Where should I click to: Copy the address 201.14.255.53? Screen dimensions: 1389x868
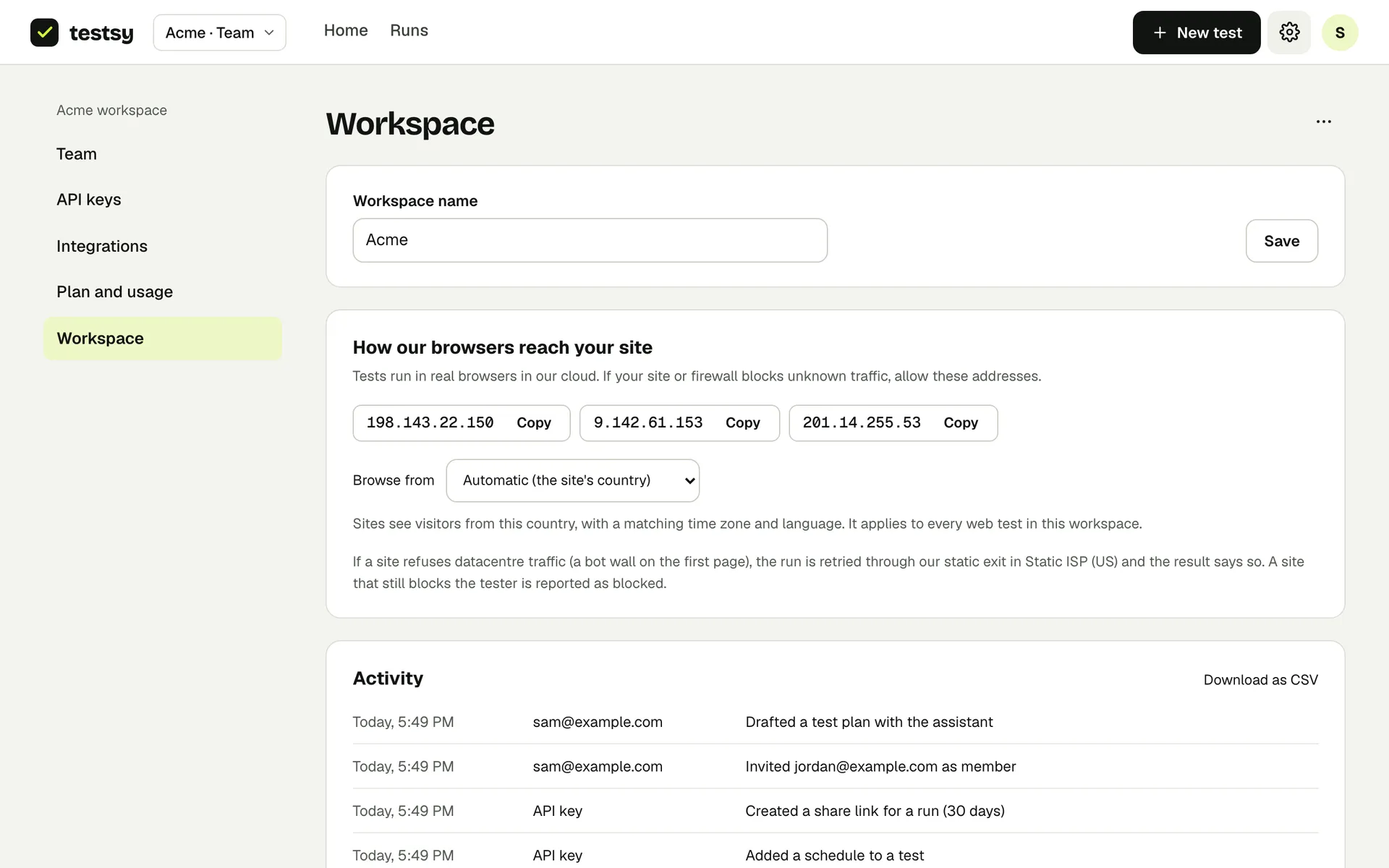point(961,423)
